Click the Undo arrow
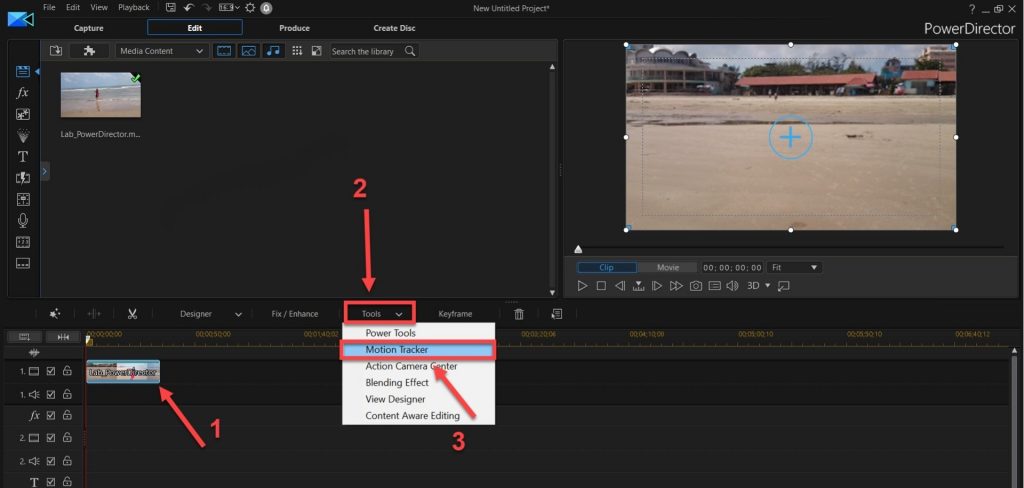The width and height of the screenshot is (1024, 488). coord(189,8)
